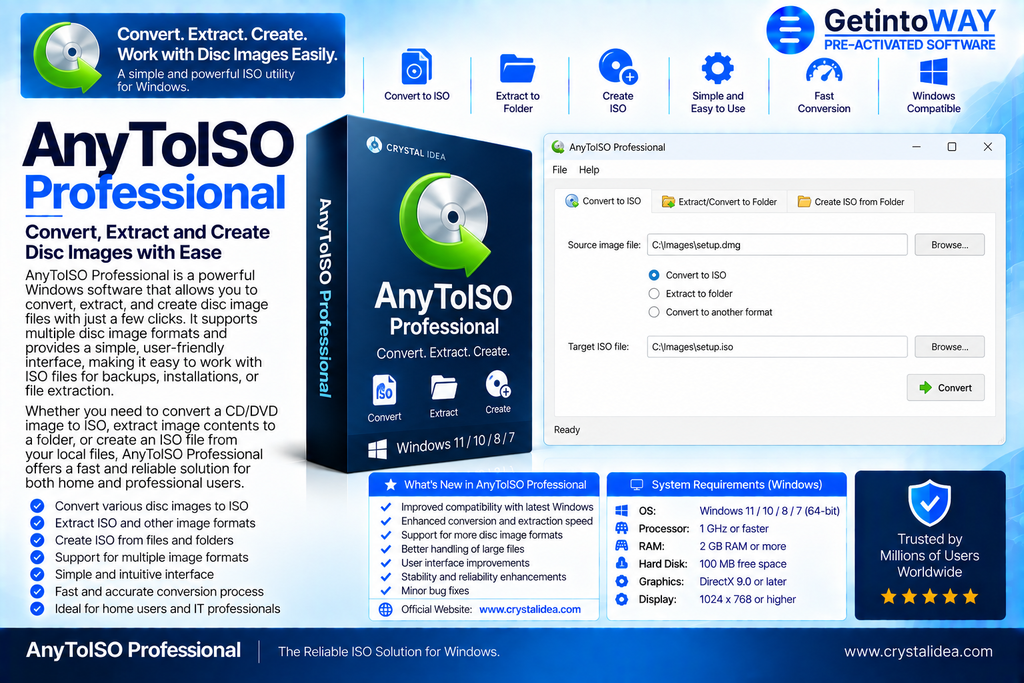
Task: Click the Create ISO disc icon
Action: pos(618,67)
